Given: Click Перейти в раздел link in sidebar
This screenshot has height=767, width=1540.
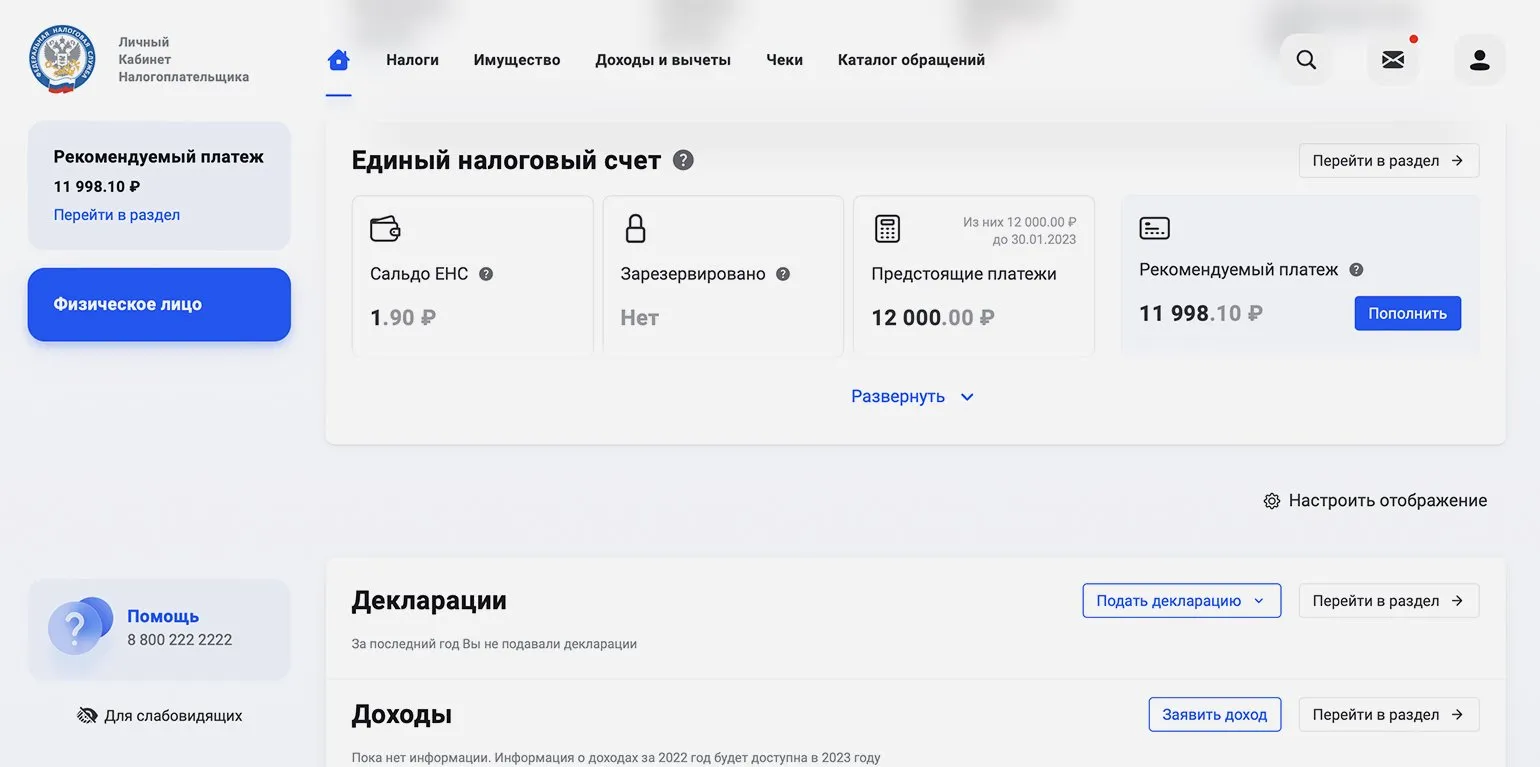Looking at the screenshot, I should (117, 215).
